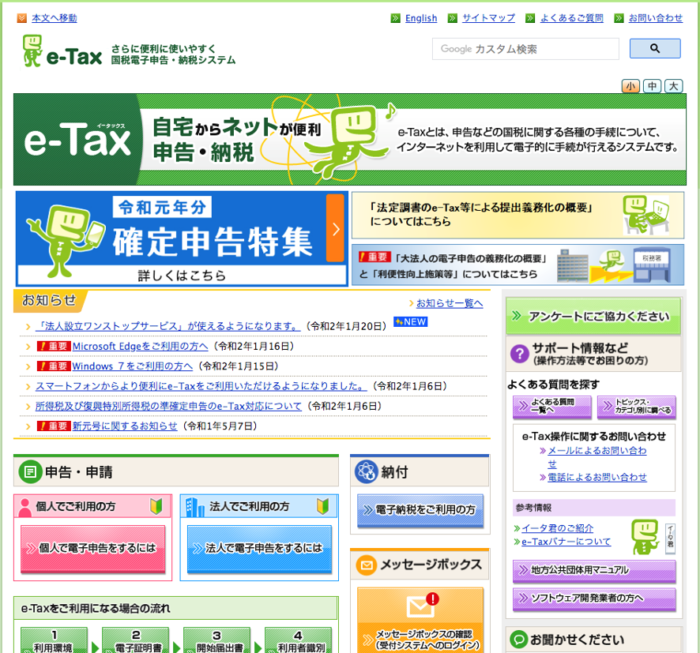
Task: Click よくある質問一覧へ button
Action: pyautogui.click(x=552, y=407)
